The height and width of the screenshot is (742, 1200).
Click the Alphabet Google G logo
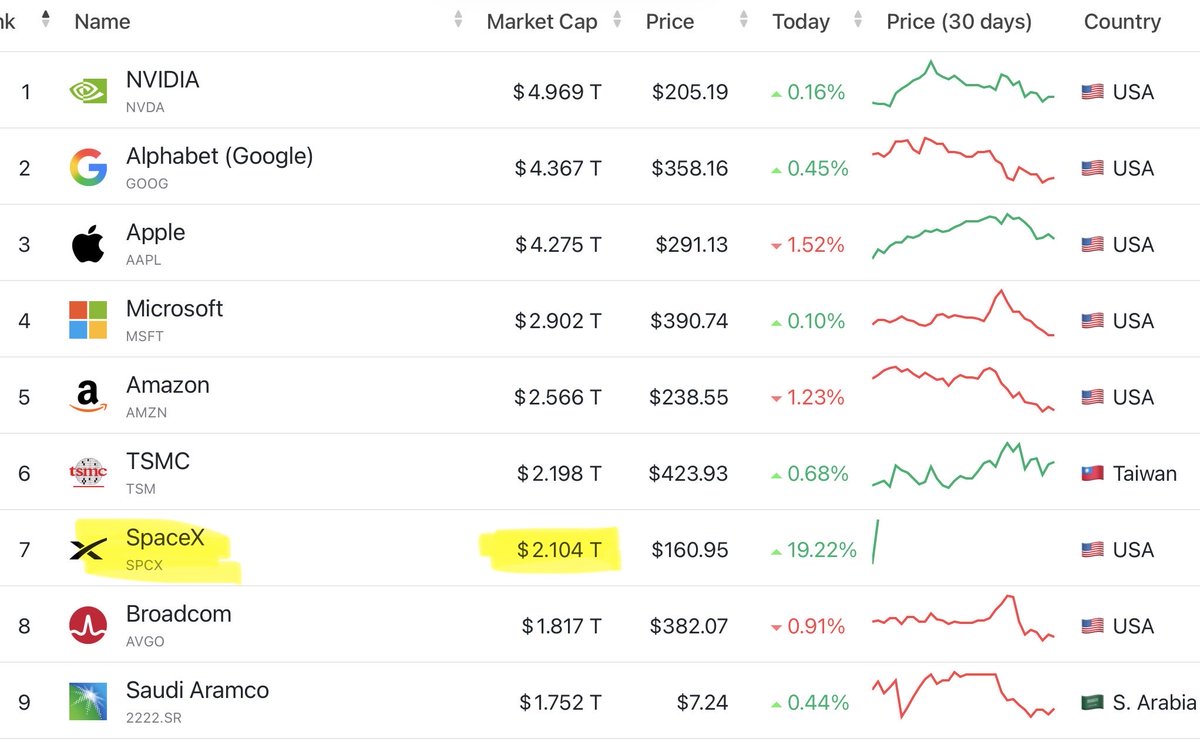click(88, 167)
